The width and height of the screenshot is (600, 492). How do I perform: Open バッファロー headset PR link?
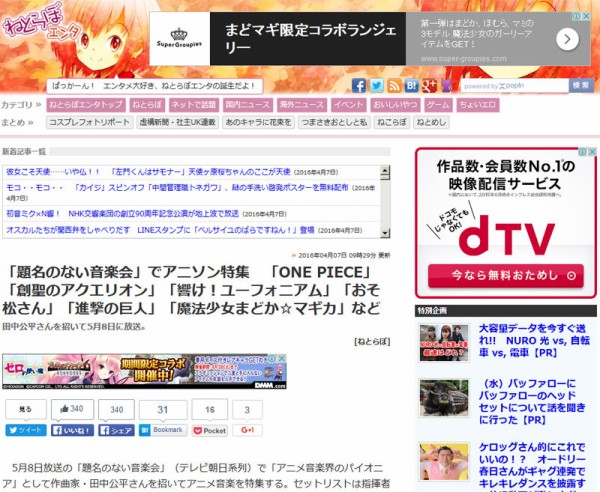pyautogui.click(x=532, y=401)
